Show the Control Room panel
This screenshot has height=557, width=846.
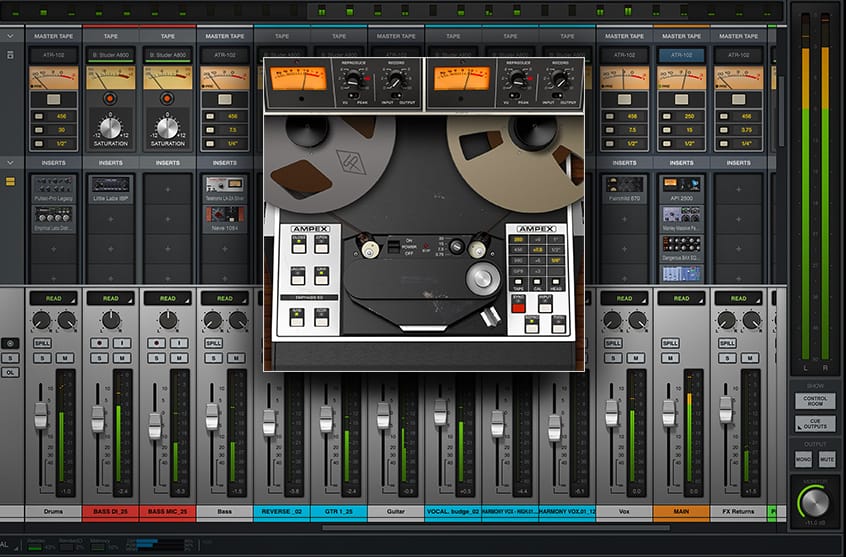click(814, 400)
